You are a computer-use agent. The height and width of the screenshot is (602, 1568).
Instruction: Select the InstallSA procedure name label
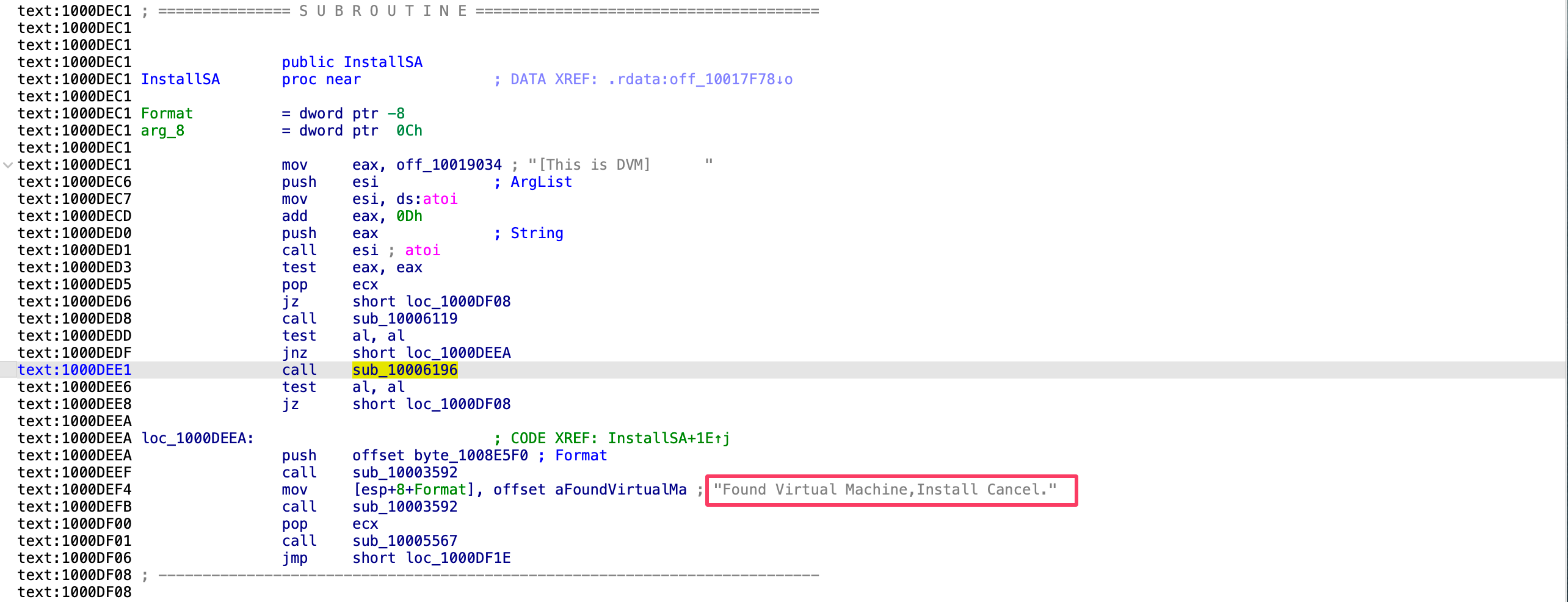tap(180, 79)
